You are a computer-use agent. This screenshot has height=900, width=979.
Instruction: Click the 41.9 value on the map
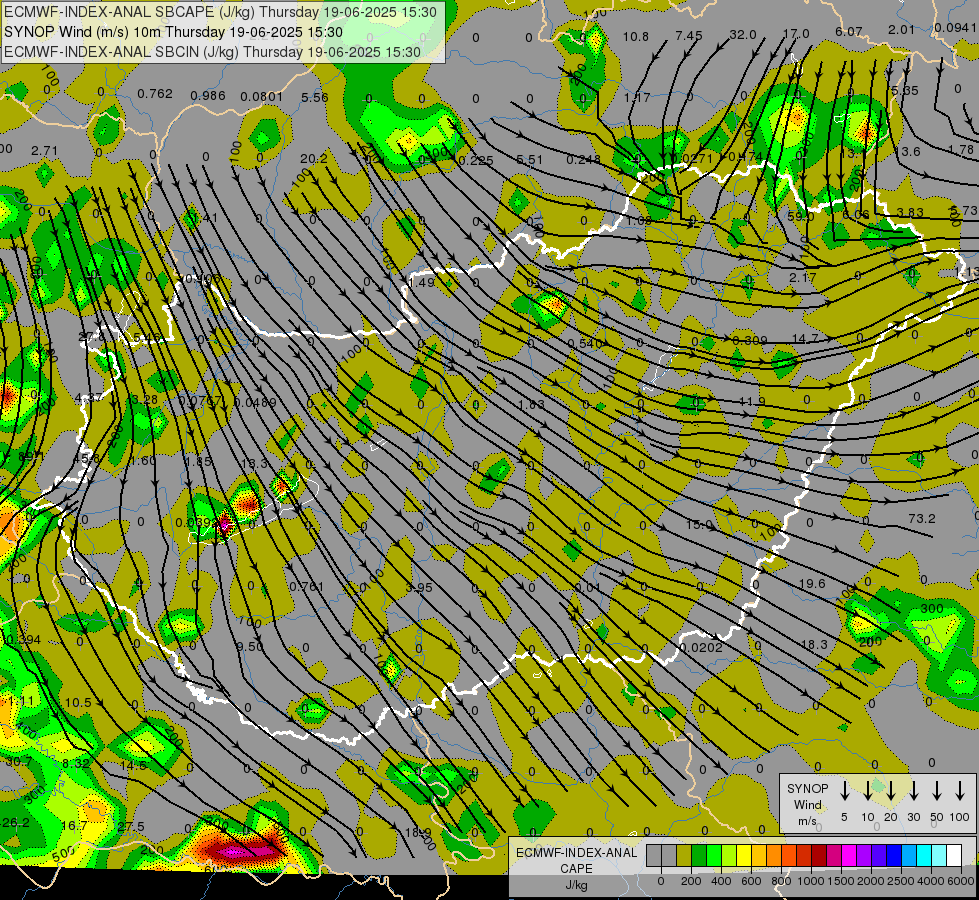click(751, 402)
